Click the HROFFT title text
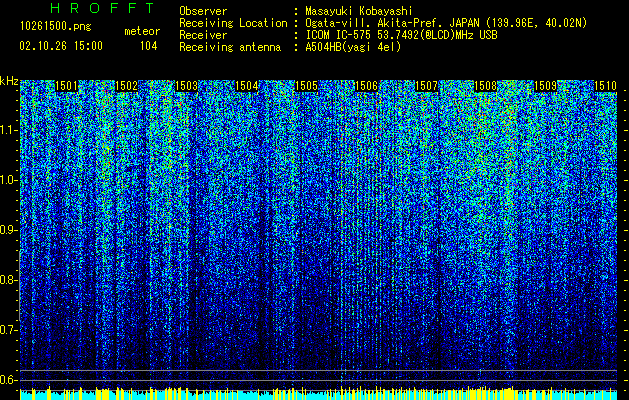Viewport: 629px width, 400px height. [x=102, y=8]
